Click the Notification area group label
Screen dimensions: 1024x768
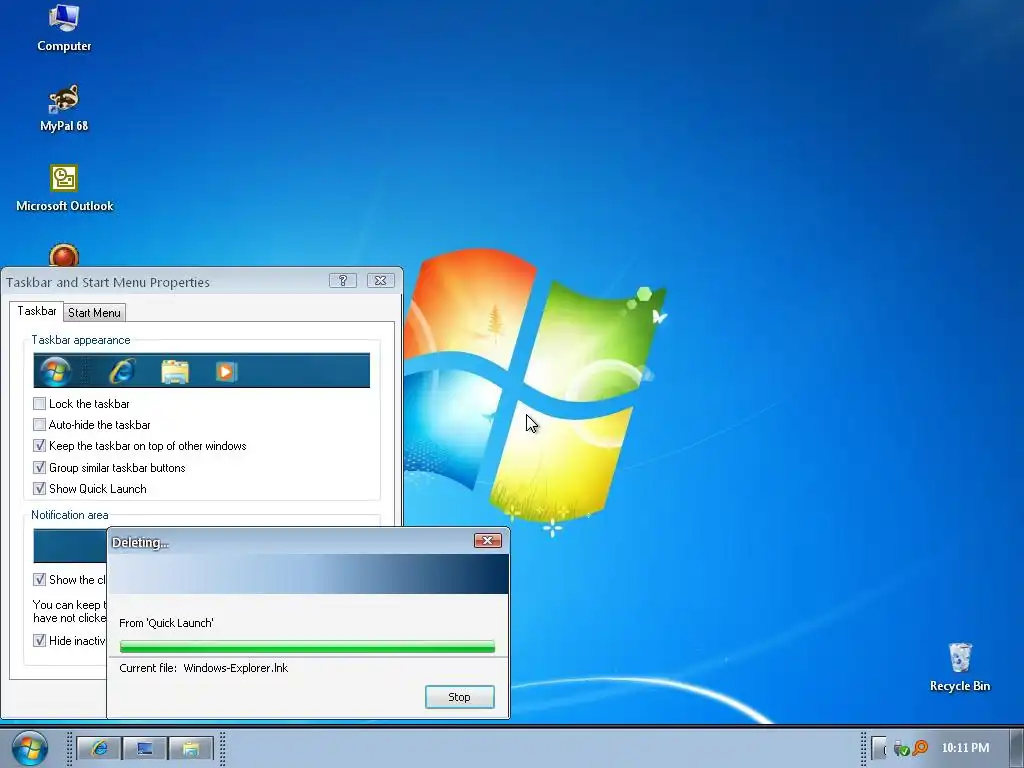(x=70, y=515)
